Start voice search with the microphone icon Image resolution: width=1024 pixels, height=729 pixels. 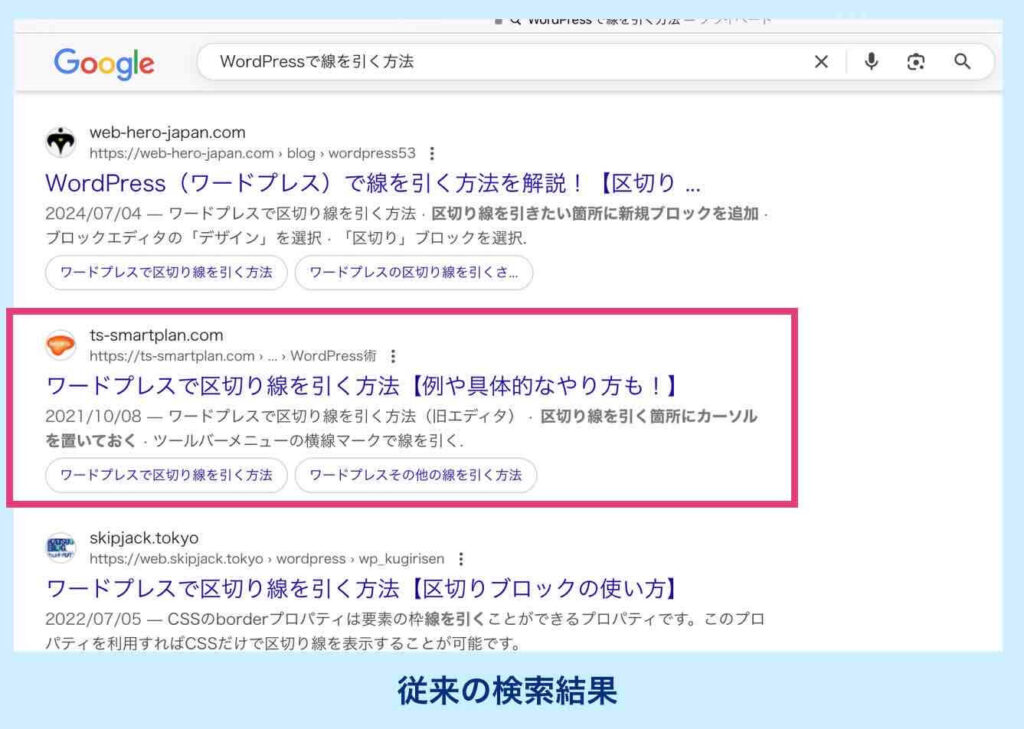click(x=871, y=61)
